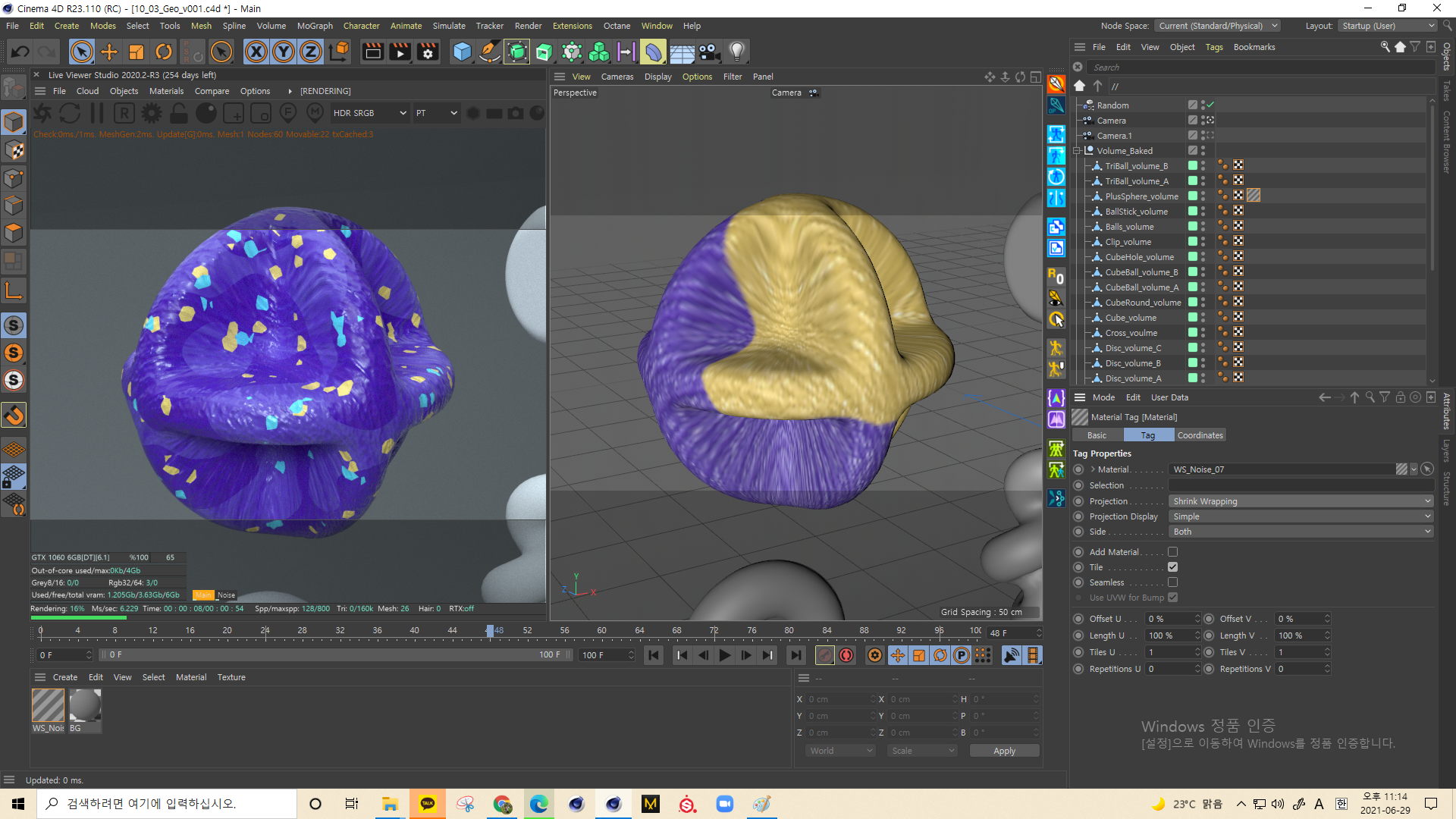Toggle X axis lock
Viewport: 1456px width, 819px height.
(x=256, y=52)
